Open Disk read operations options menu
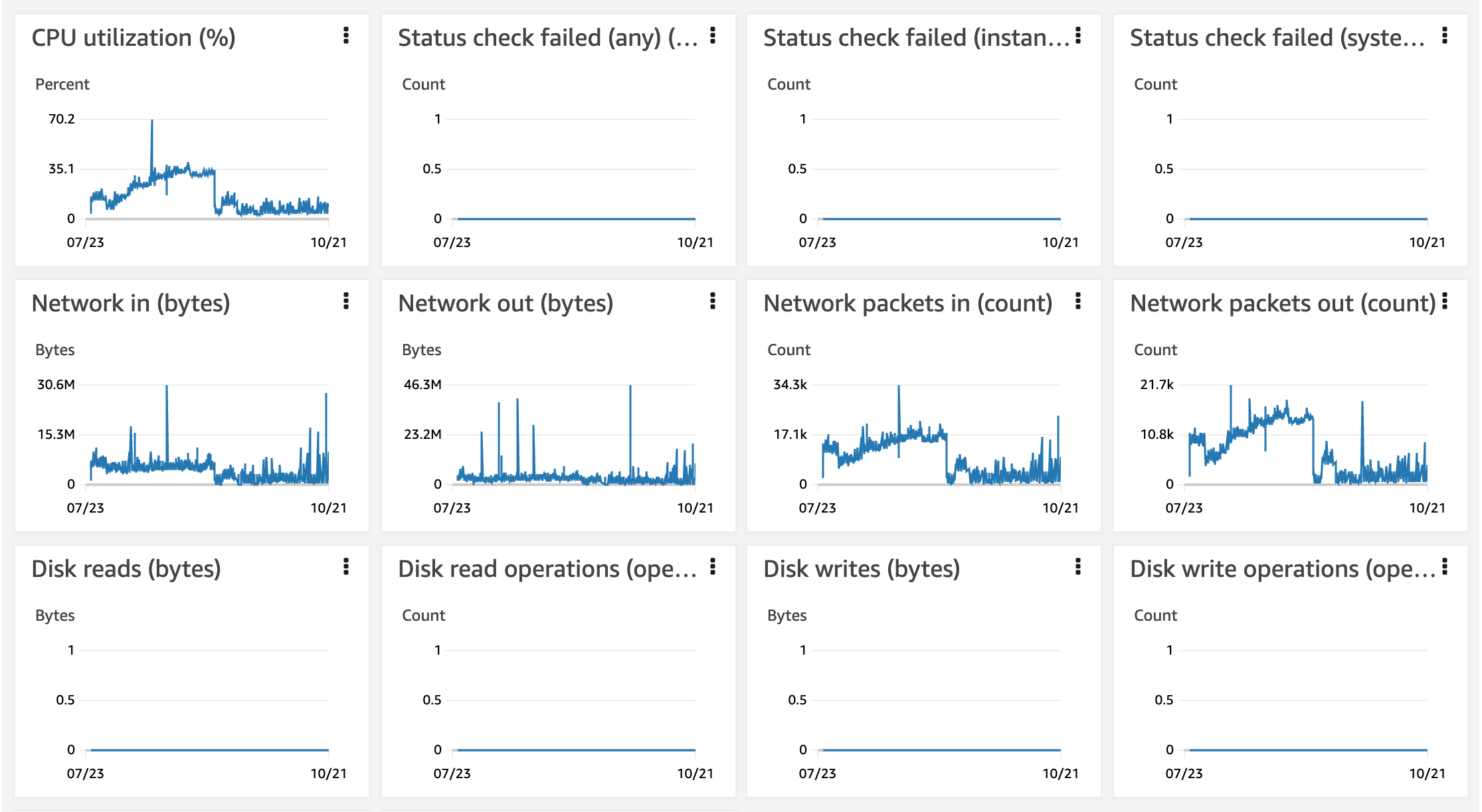 [713, 566]
